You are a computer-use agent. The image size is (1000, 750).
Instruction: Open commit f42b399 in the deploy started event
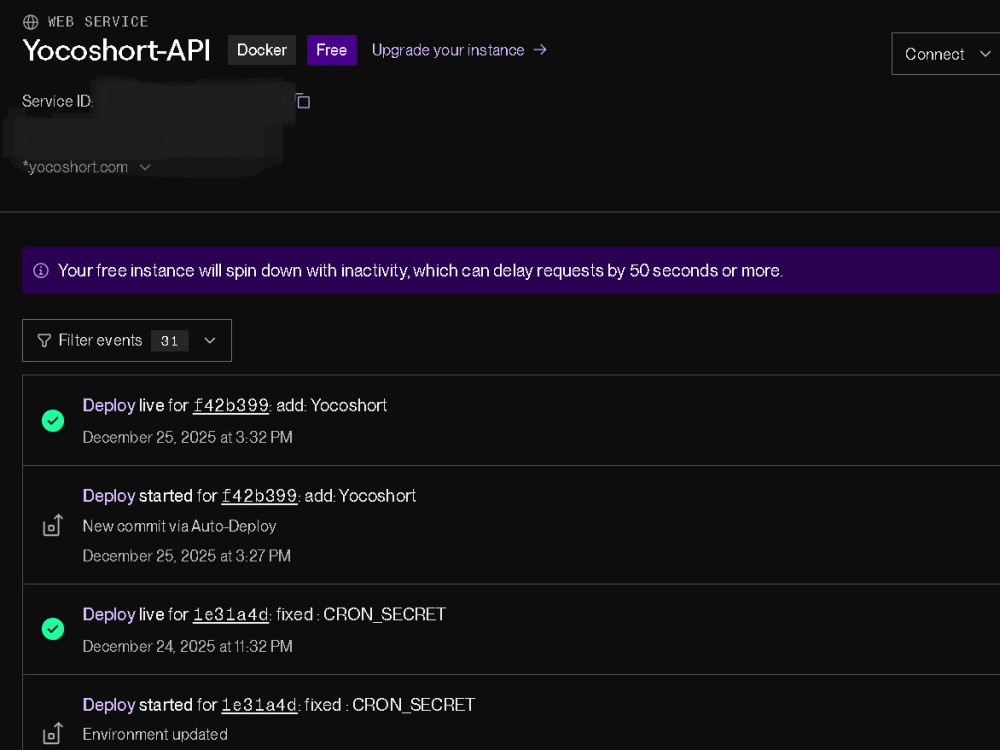tap(259, 496)
